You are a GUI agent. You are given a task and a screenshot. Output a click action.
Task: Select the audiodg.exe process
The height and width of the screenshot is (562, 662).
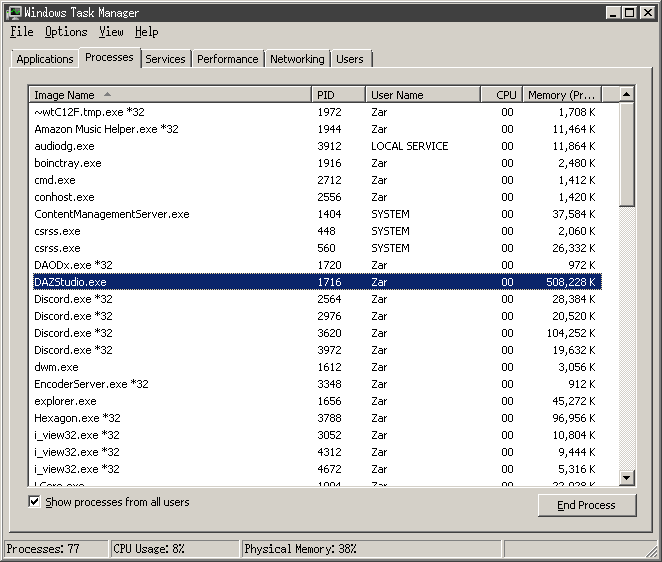point(317,146)
